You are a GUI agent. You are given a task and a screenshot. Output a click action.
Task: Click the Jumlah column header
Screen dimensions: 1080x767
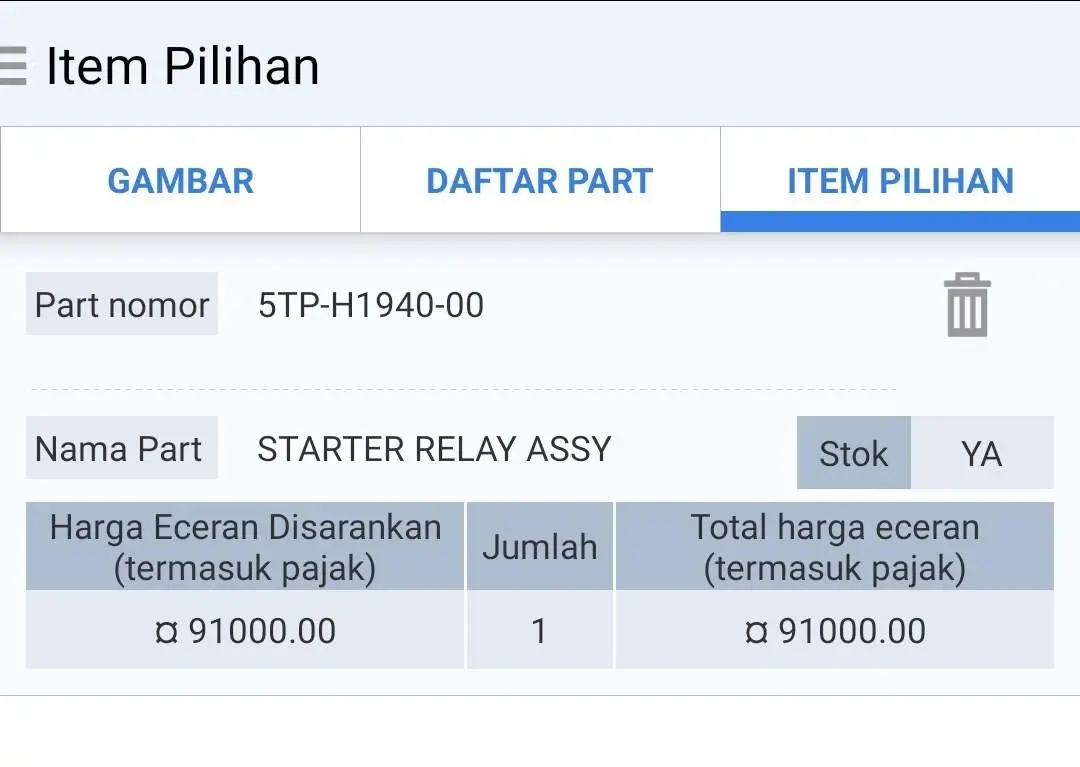click(x=540, y=547)
